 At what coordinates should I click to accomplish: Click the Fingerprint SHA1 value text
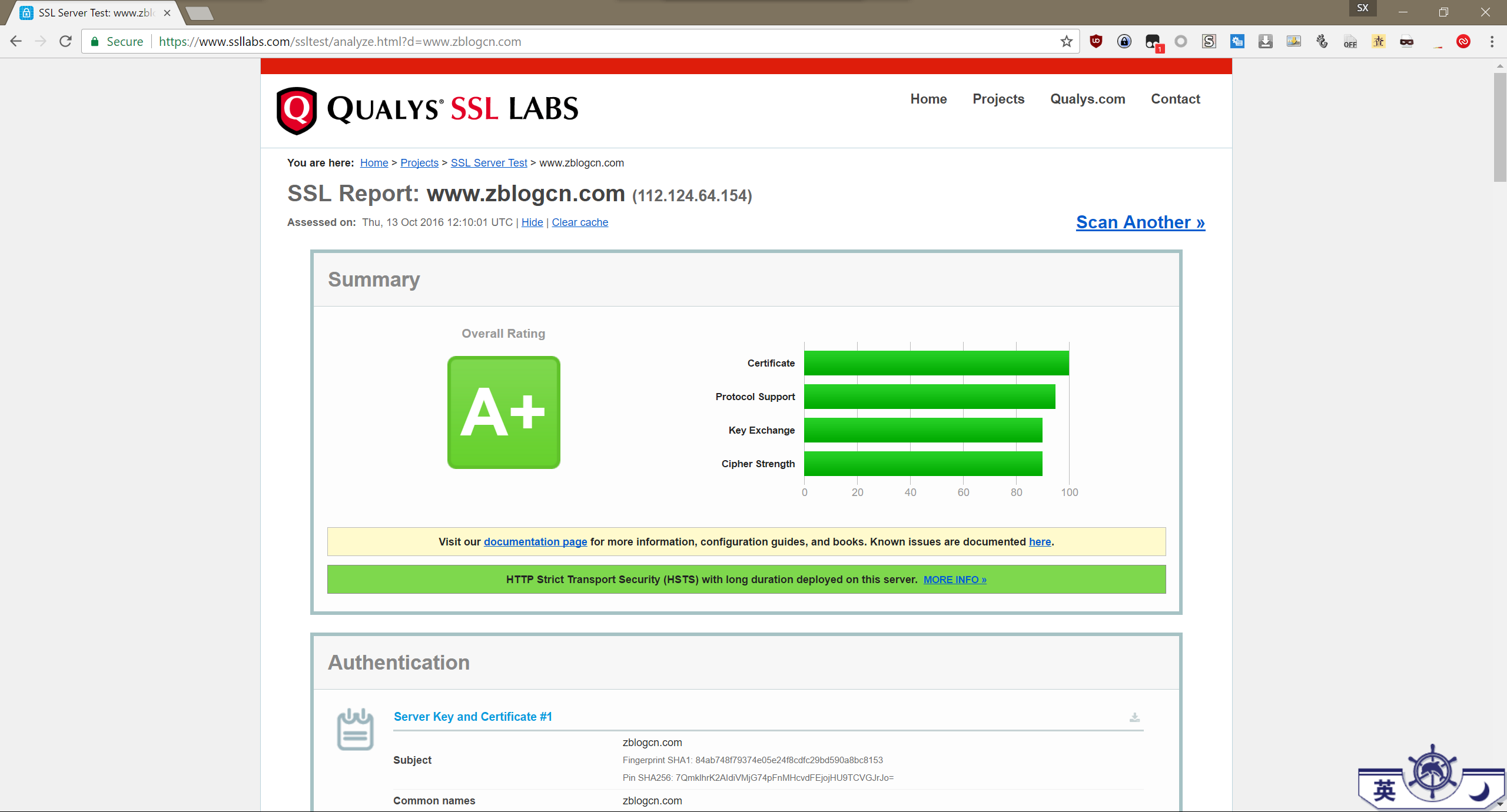click(x=789, y=760)
